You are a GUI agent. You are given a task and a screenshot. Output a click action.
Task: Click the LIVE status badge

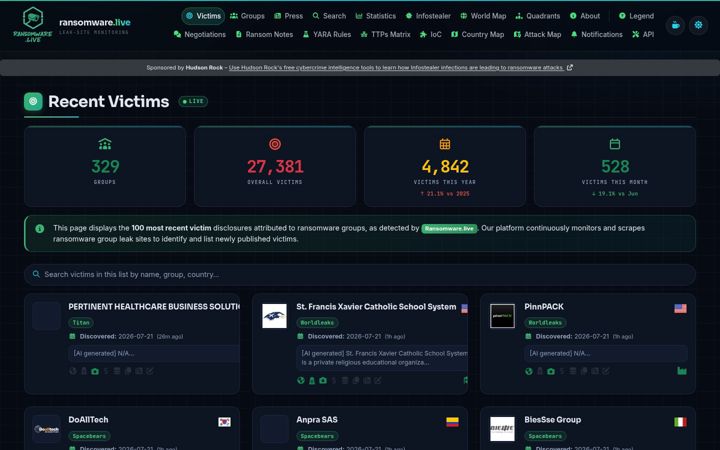click(x=193, y=101)
